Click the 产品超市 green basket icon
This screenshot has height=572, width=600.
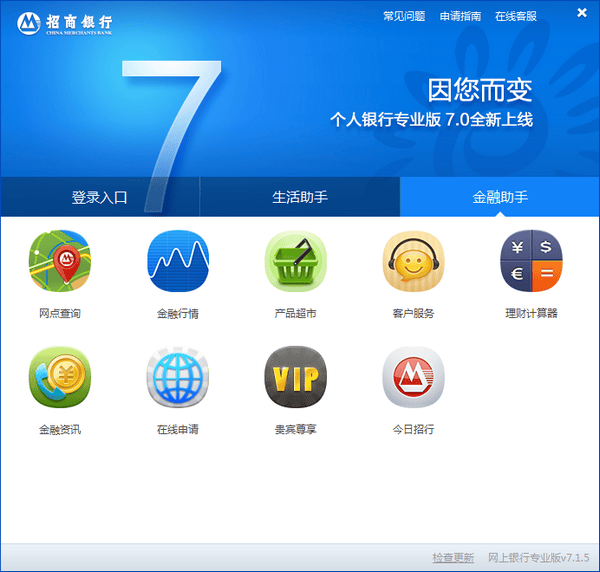click(x=295, y=262)
